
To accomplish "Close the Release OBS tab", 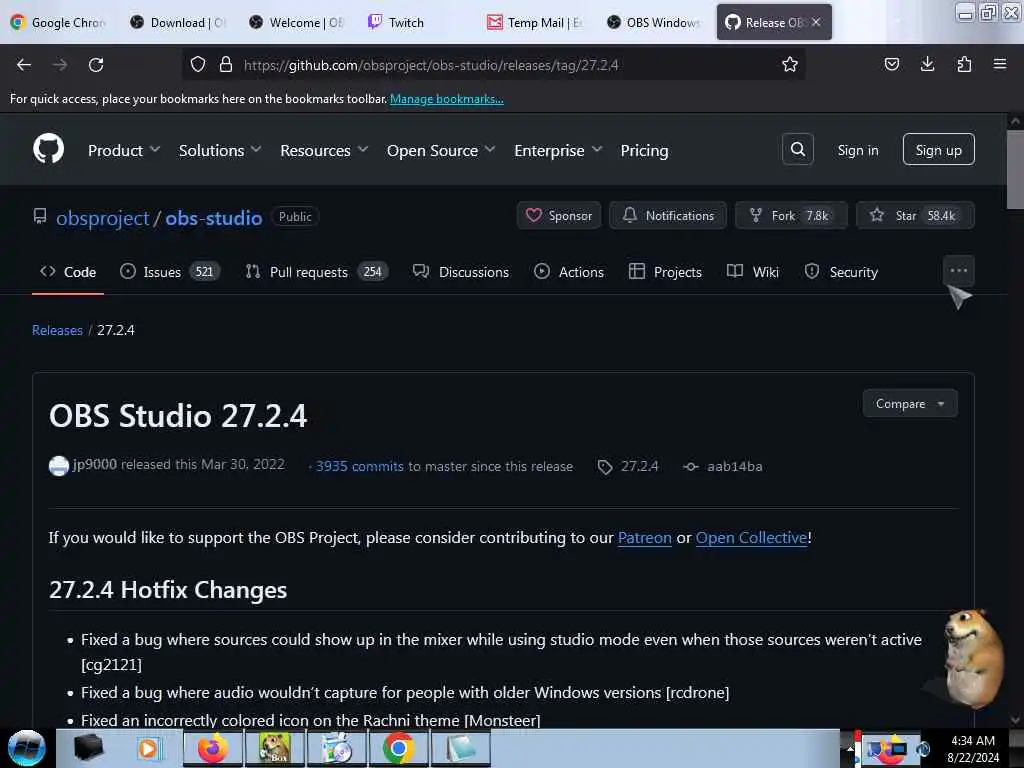I will [x=816, y=22].
